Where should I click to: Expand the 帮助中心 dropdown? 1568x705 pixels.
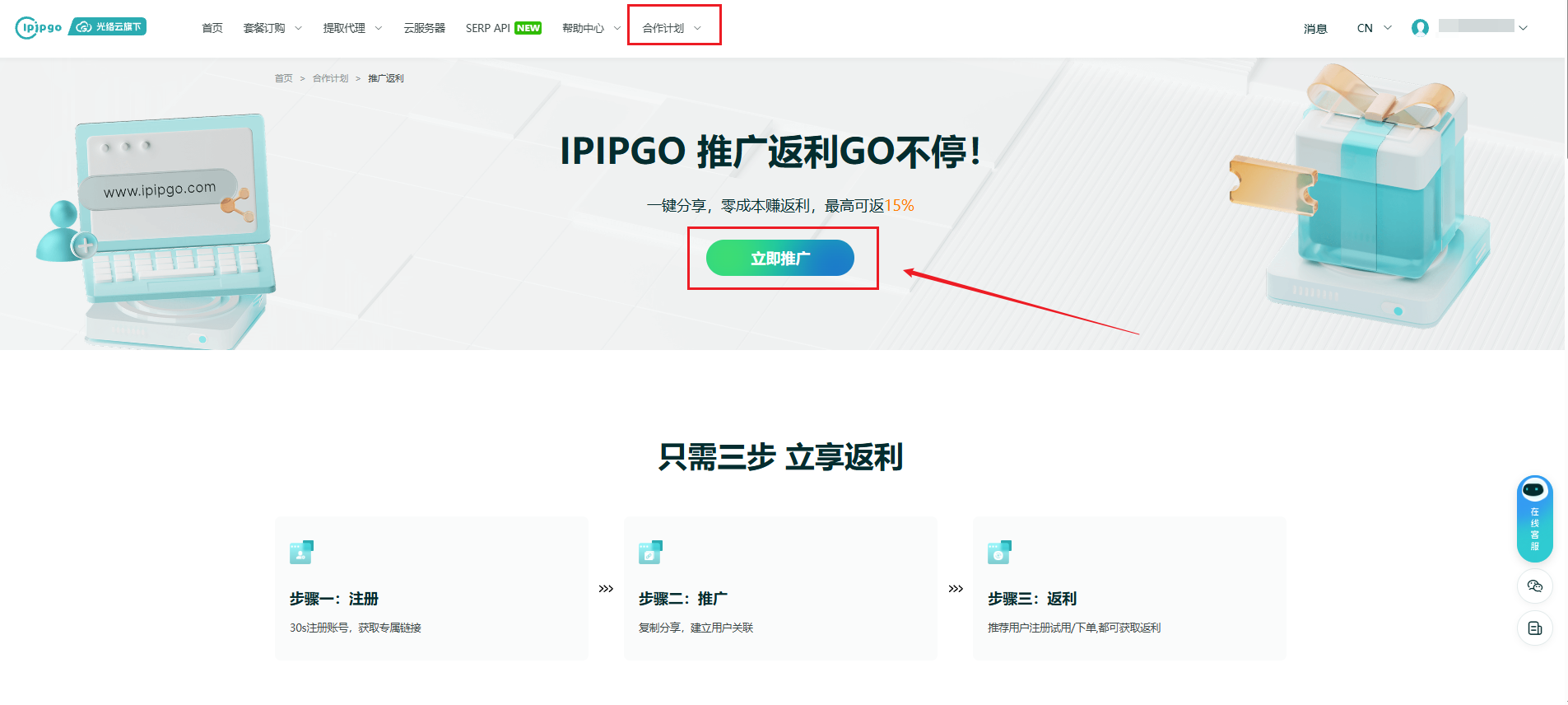(591, 28)
